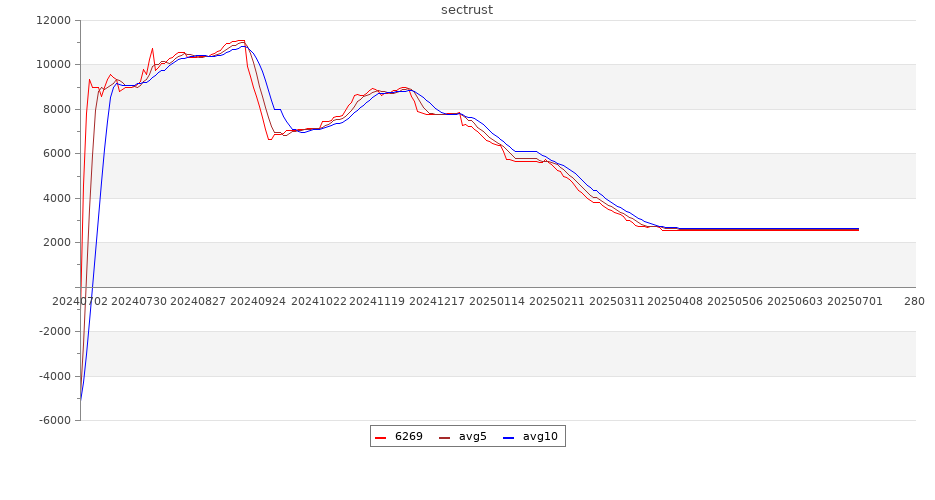Image resolution: width=935 pixels, height=500 pixels.
Task: Click the -4000 y-axis value label
Action: (54, 376)
